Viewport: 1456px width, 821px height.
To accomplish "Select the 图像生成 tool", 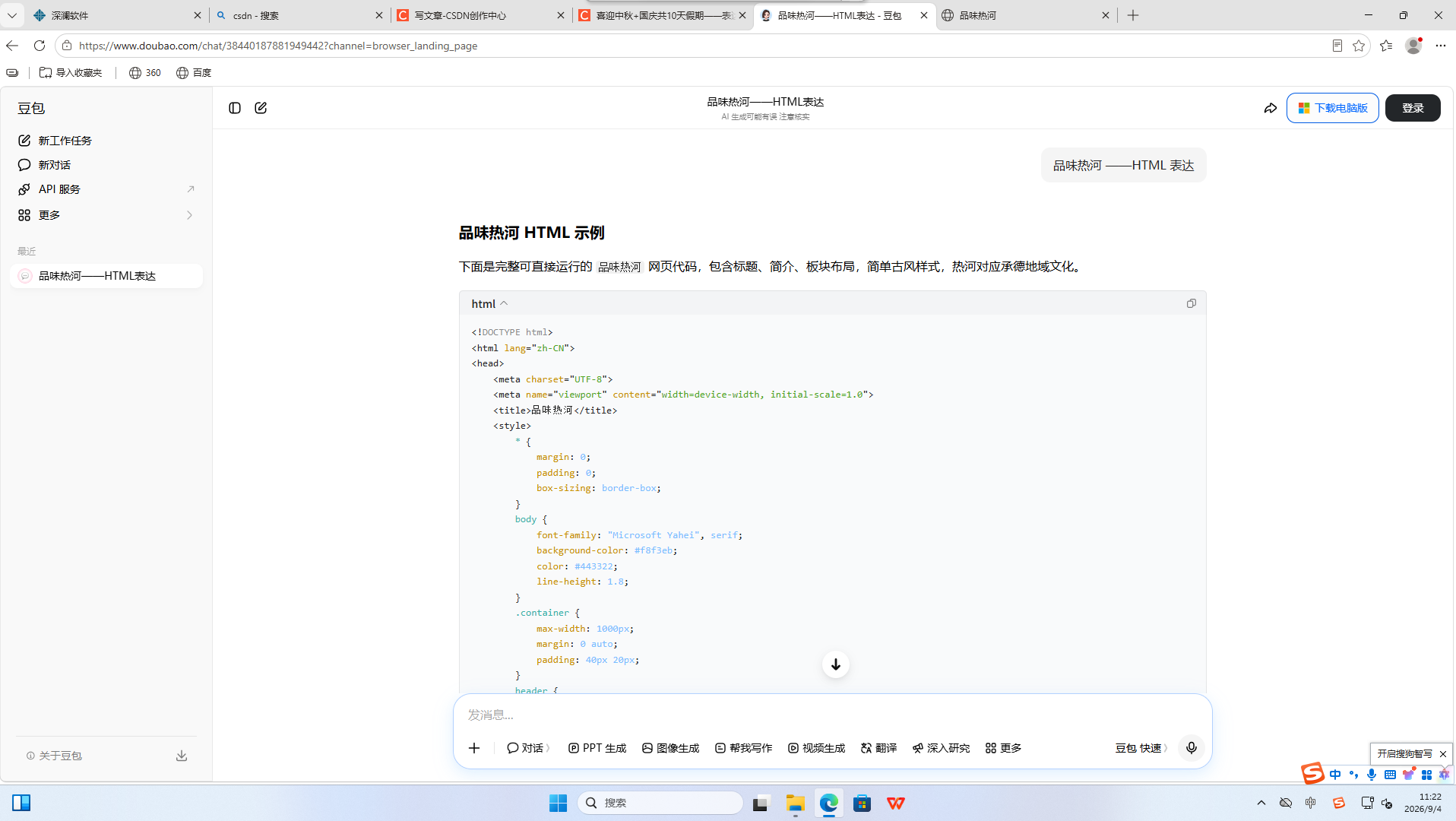I will tap(670, 748).
